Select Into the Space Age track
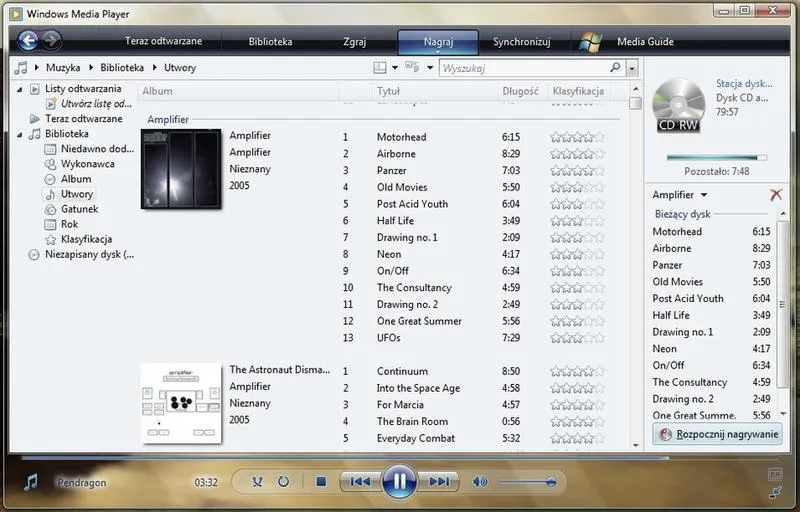This screenshot has height=512, width=800. tap(418, 388)
